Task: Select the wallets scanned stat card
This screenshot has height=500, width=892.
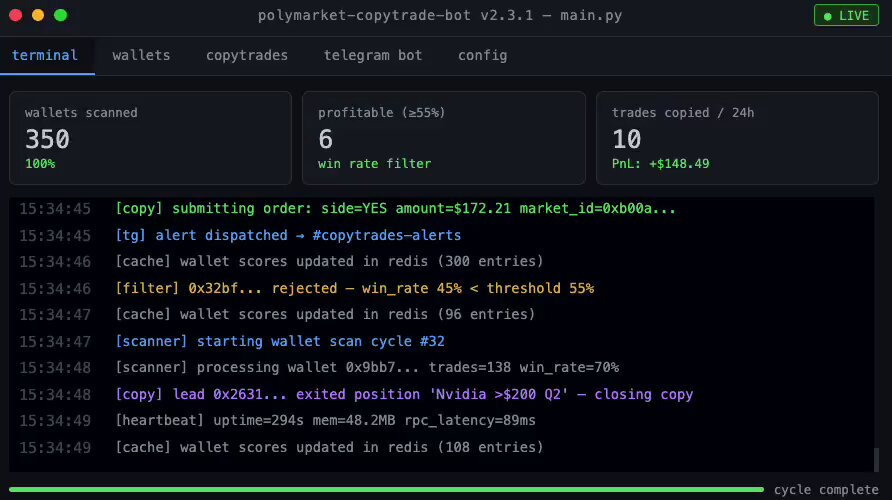Action: [150, 138]
